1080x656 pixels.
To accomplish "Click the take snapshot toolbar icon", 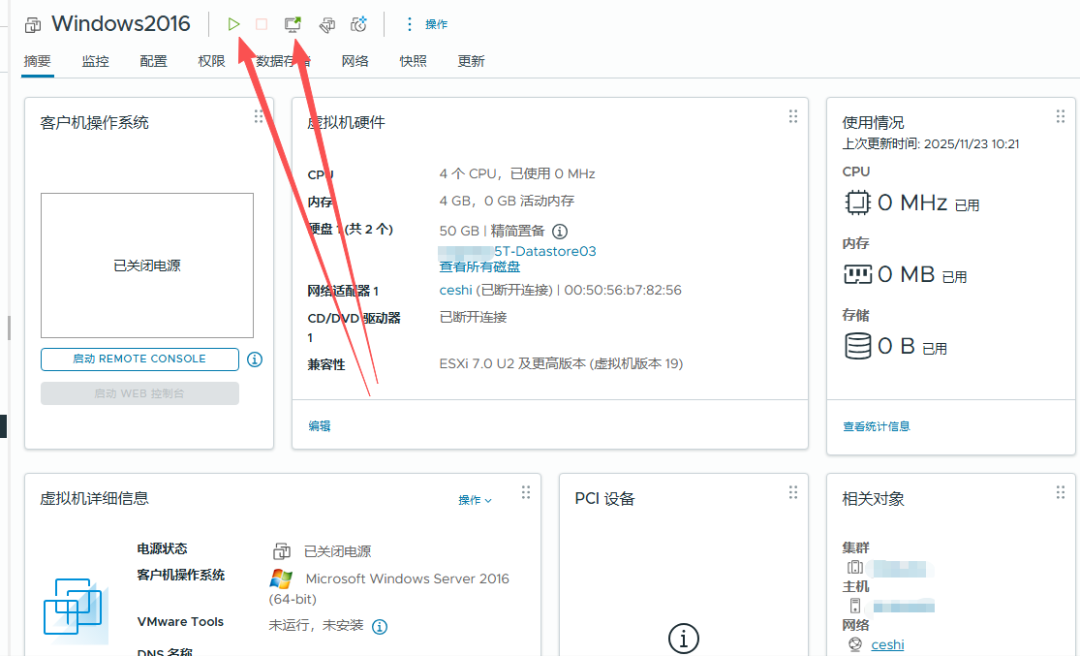I will pos(359,24).
